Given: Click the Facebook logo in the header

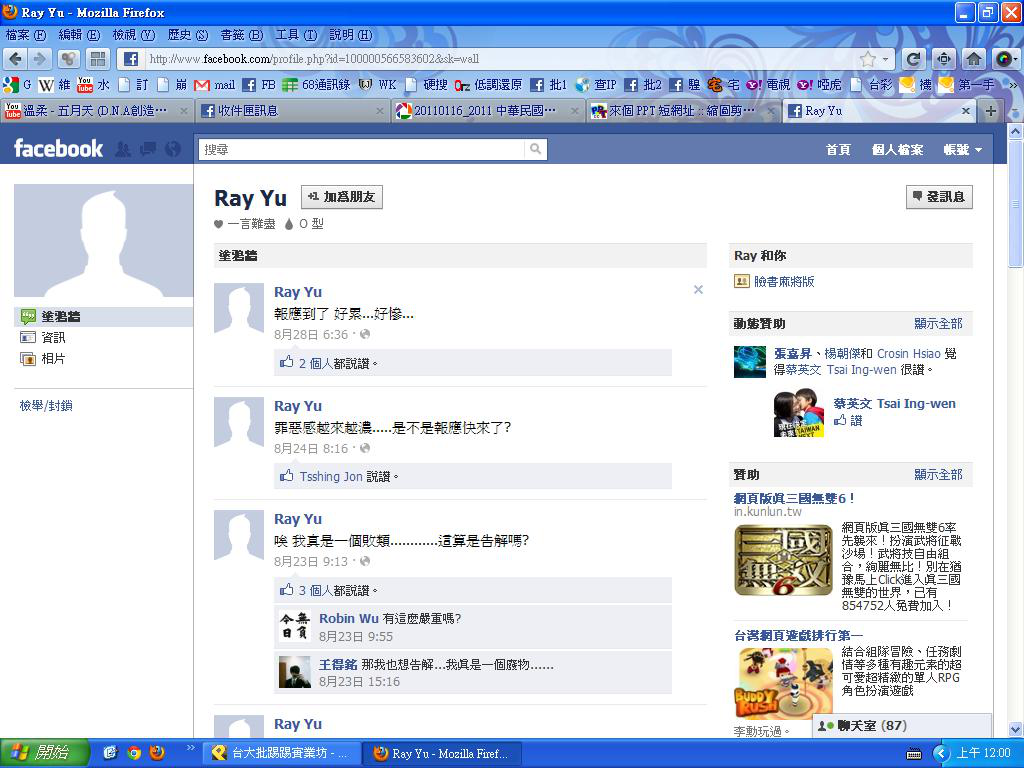Looking at the screenshot, I should coord(58,149).
